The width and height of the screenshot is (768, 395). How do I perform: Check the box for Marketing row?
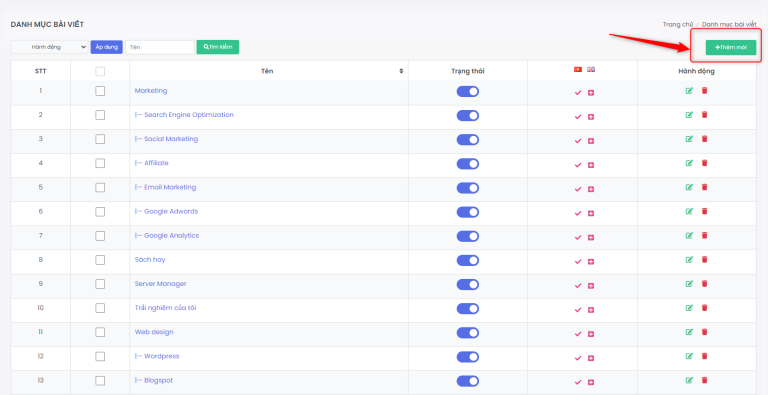(x=100, y=91)
